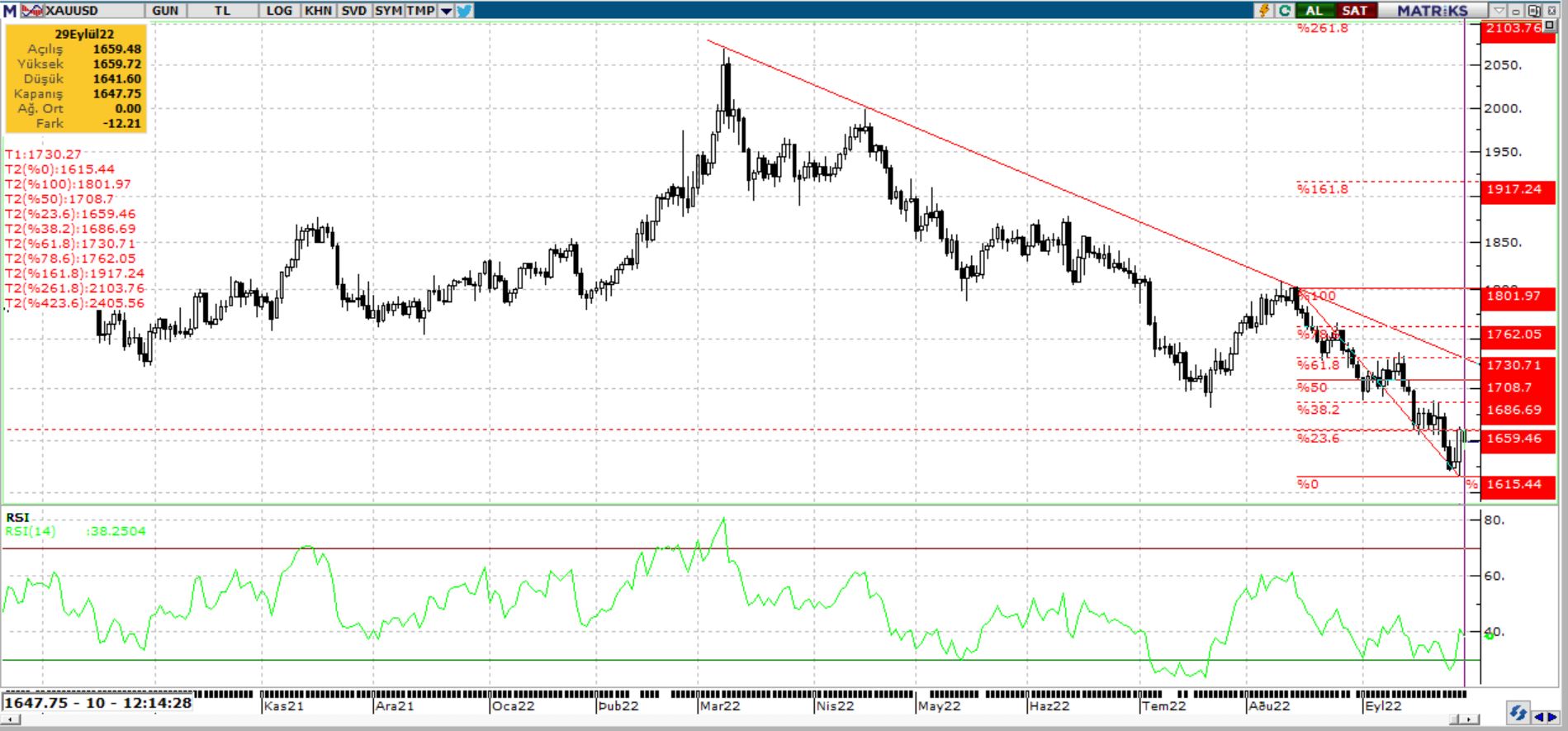This screenshot has height=731, width=1568.
Task: Click the Mar22 date axis label
Action: click(x=720, y=706)
